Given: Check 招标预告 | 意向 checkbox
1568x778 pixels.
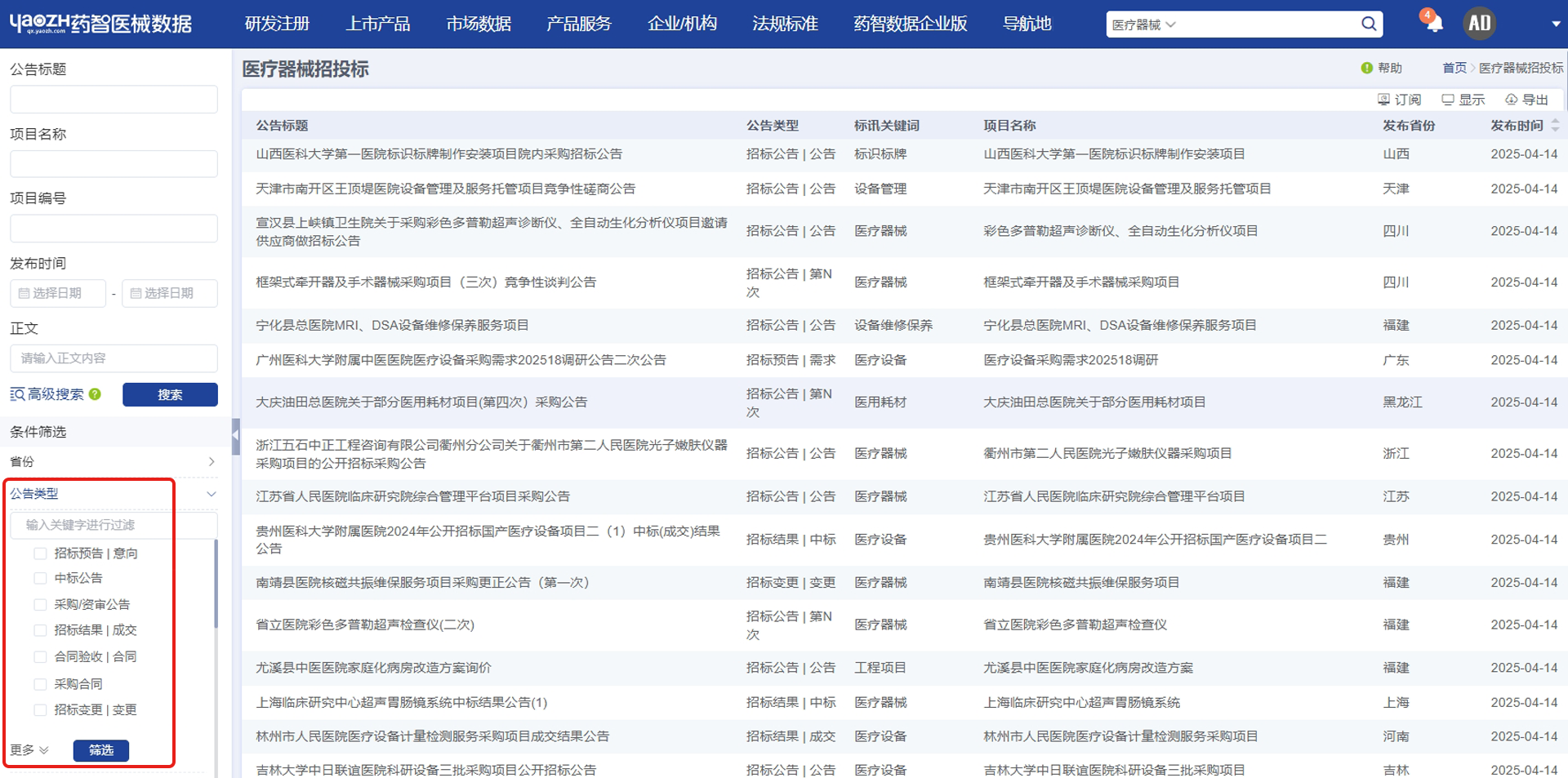Looking at the screenshot, I should (40, 553).
